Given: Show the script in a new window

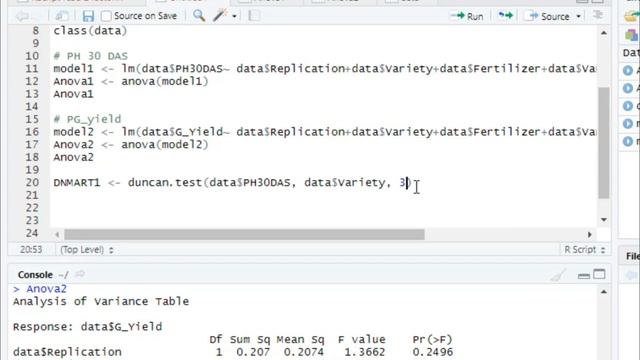Looking at the screenshot, I should [62, 16].
